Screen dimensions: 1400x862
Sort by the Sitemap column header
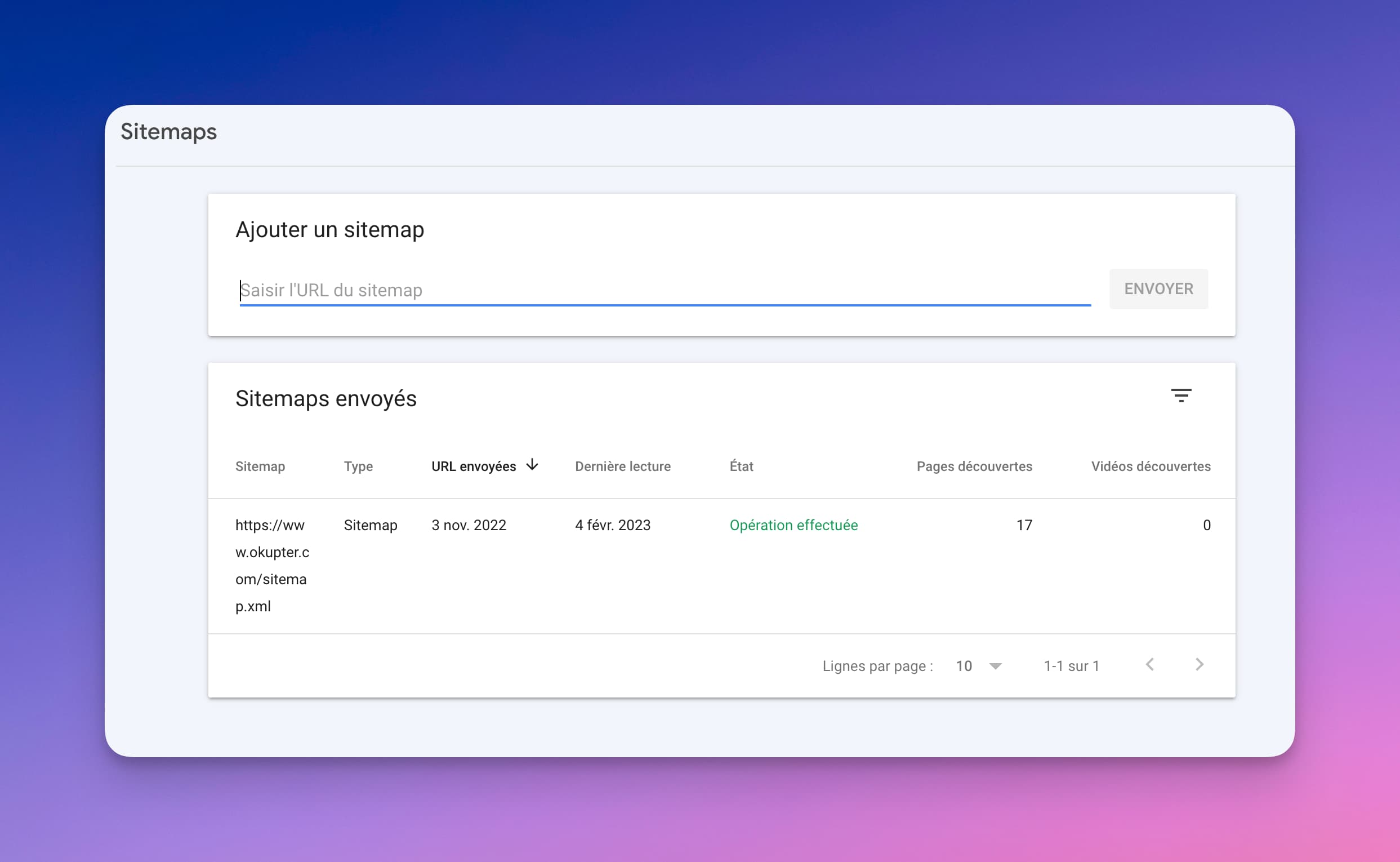point(260,466)
